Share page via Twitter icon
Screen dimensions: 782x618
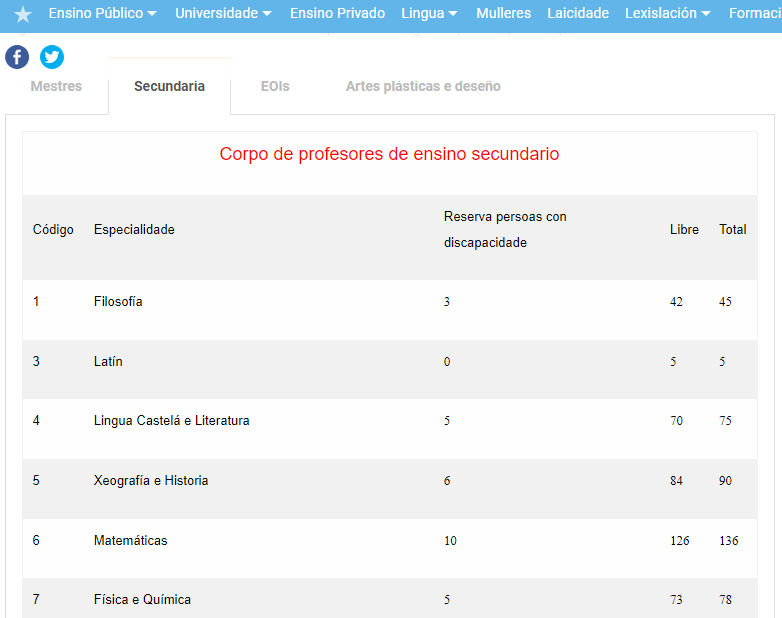52,57
